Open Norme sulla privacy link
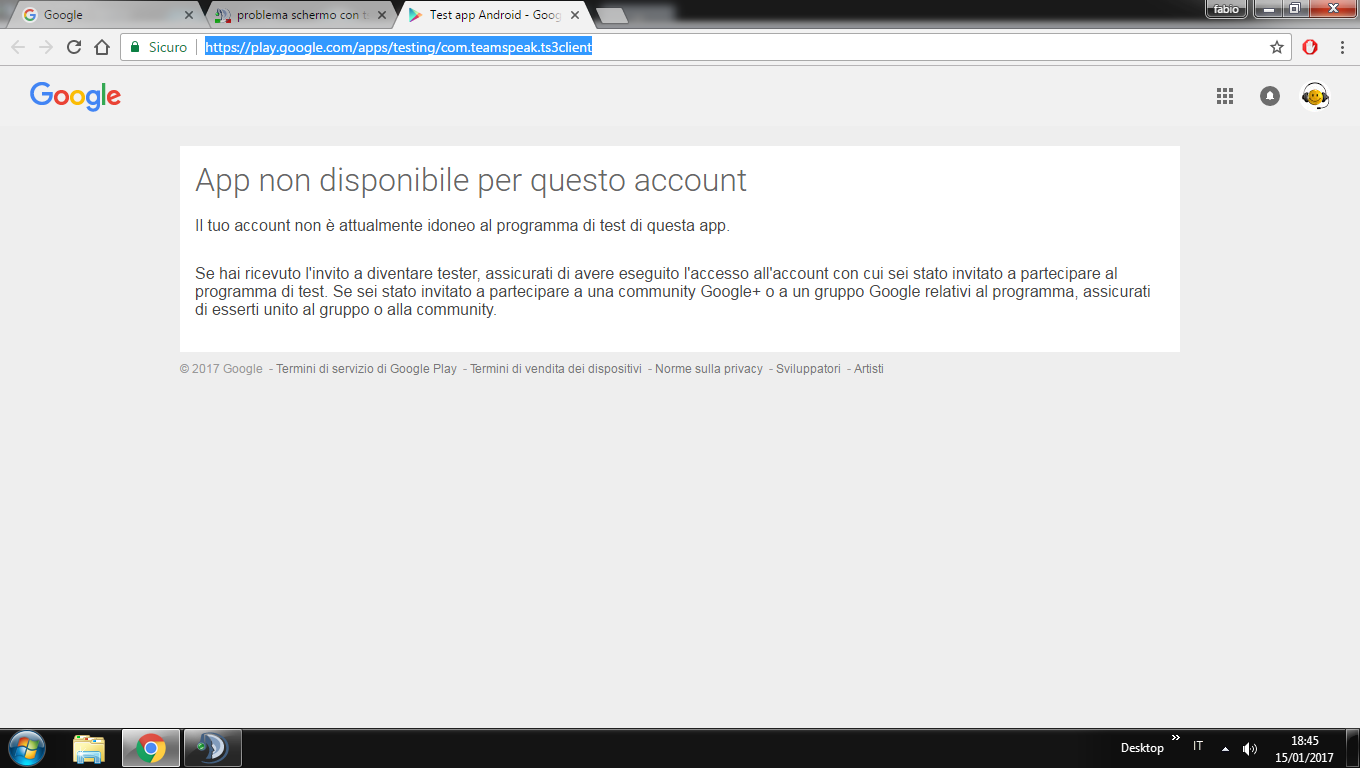This screenshot has width=1360, height=768. 708,369
